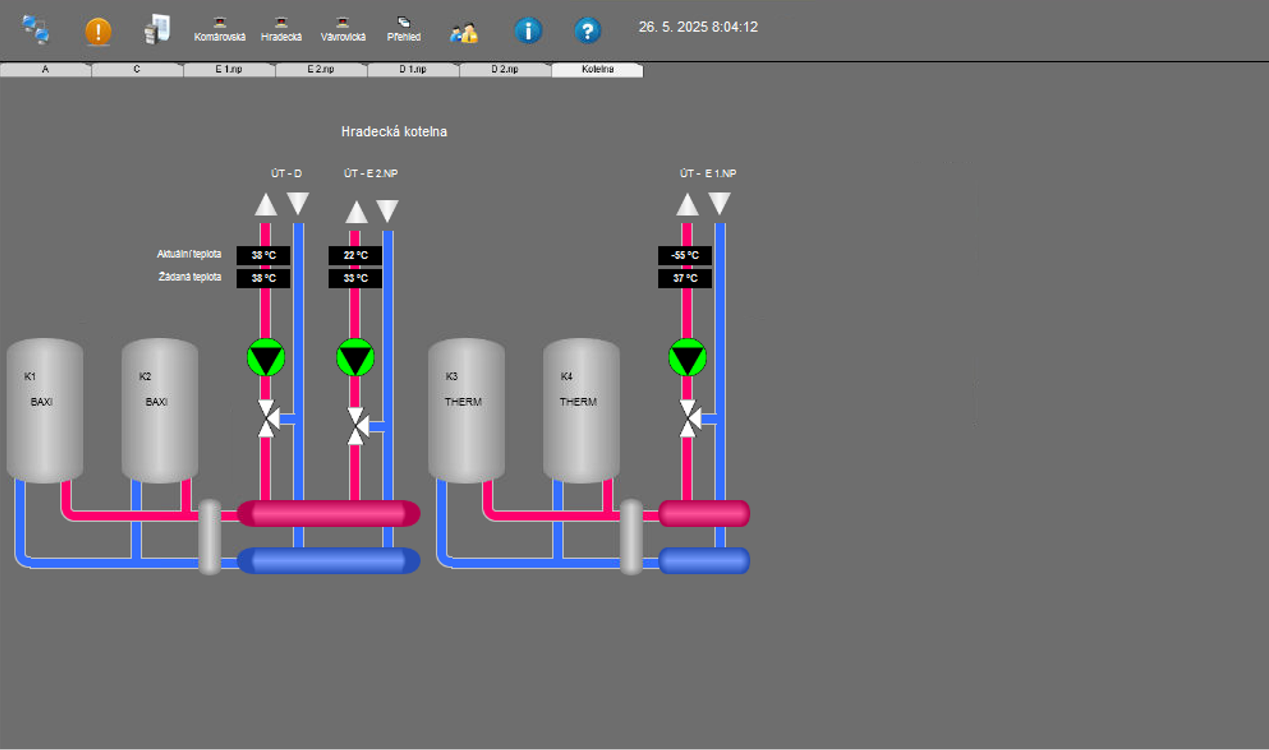Click the network connection computers icon

pos(36,30)
